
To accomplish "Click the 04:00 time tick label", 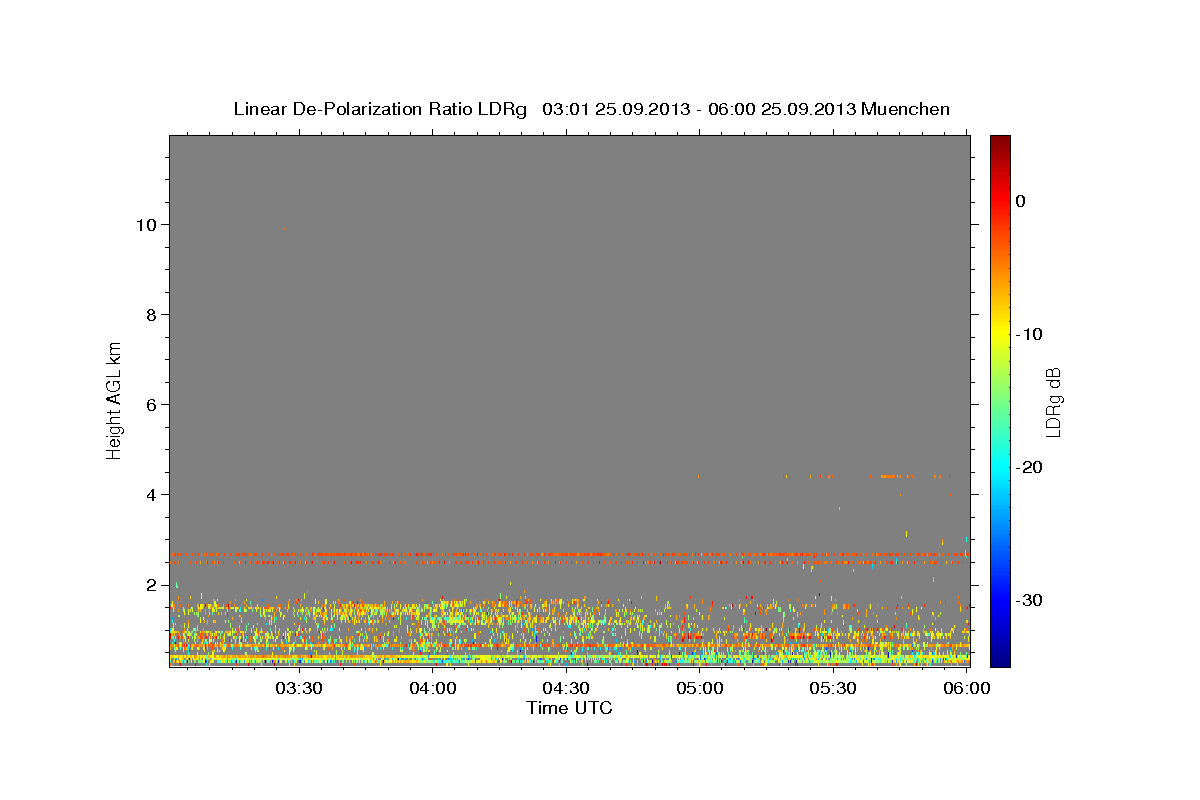I will [433, 688].
